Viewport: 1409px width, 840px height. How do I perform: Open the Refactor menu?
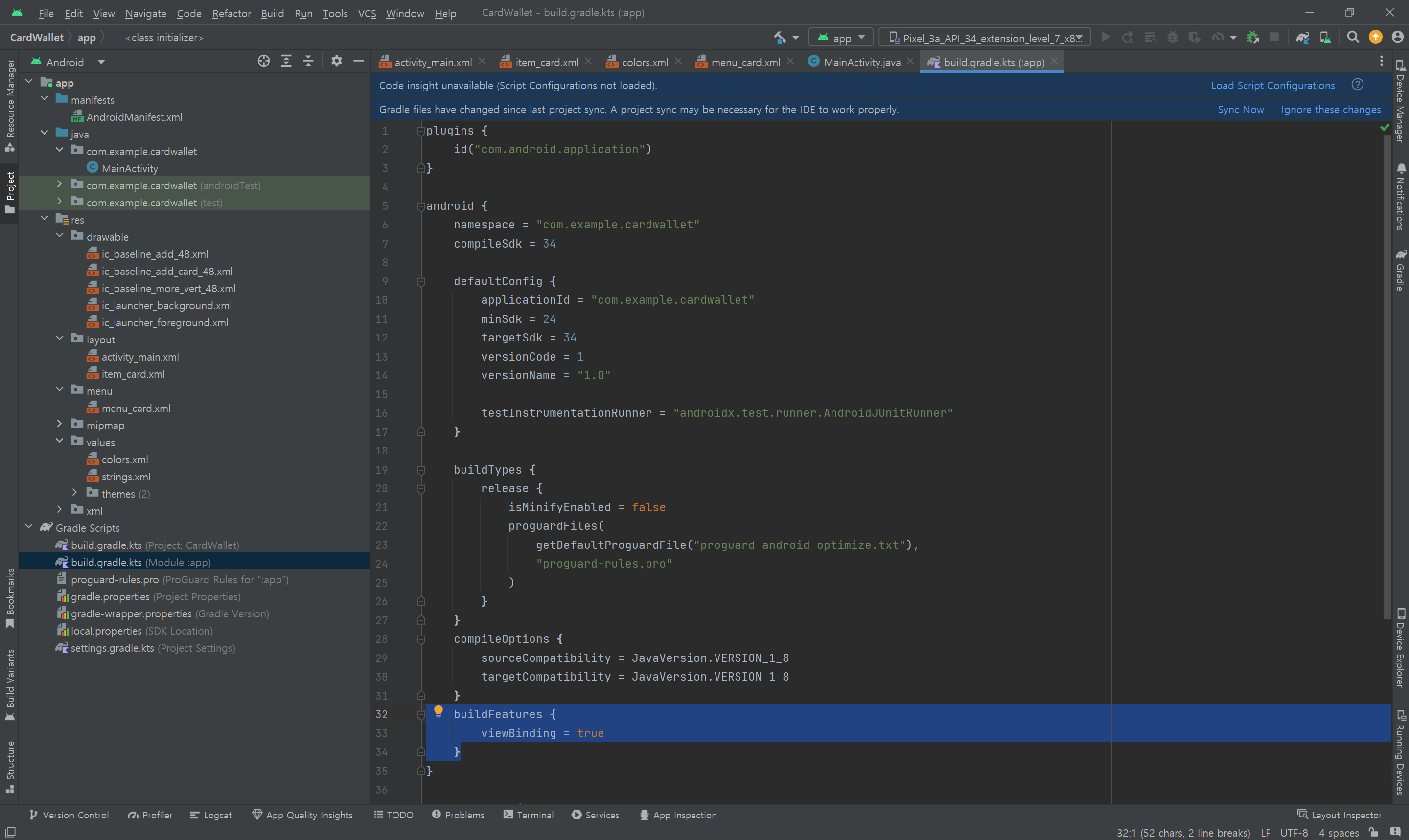231,13
